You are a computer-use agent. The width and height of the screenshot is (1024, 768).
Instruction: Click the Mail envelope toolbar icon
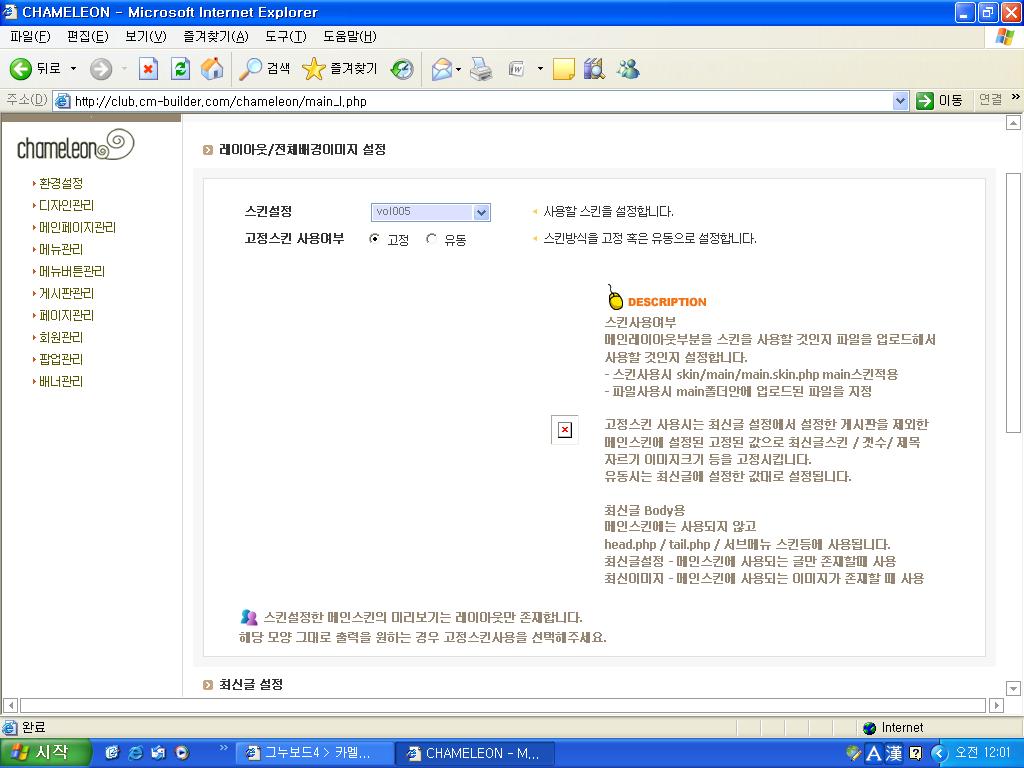[441, 69]
